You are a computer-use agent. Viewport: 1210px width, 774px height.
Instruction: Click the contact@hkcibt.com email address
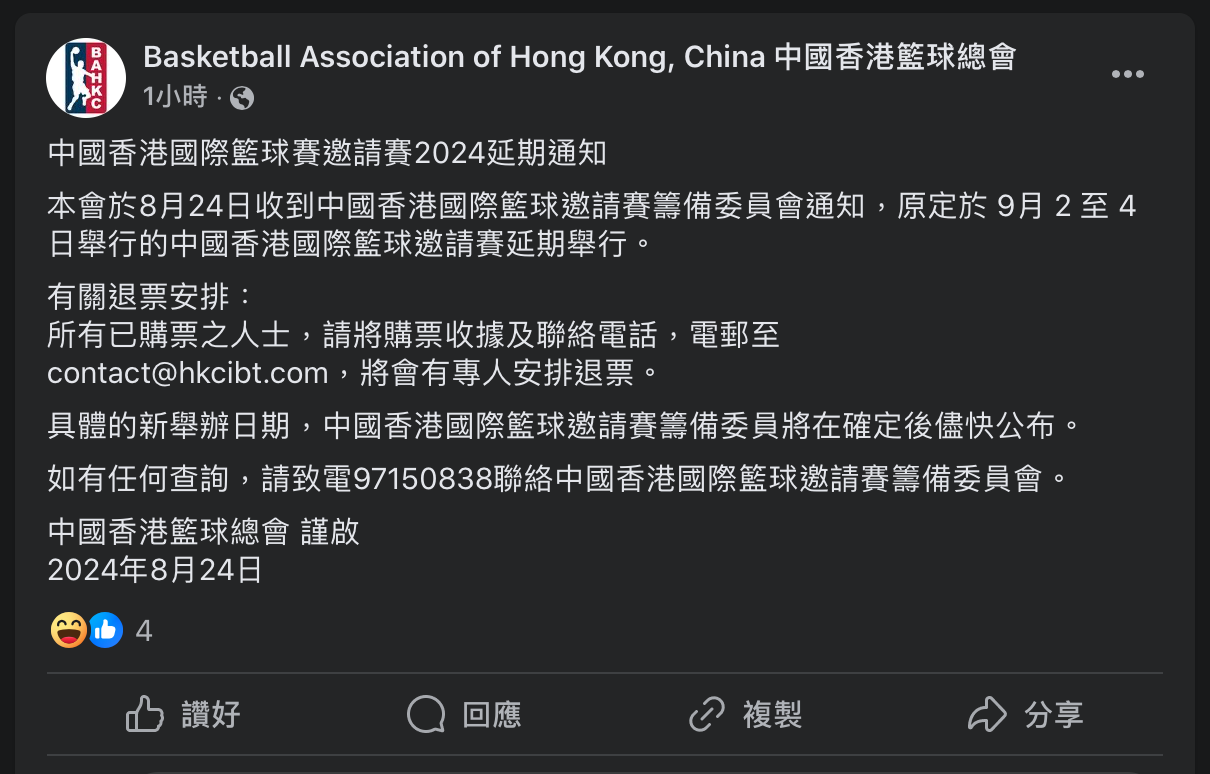tap(188, 374)
